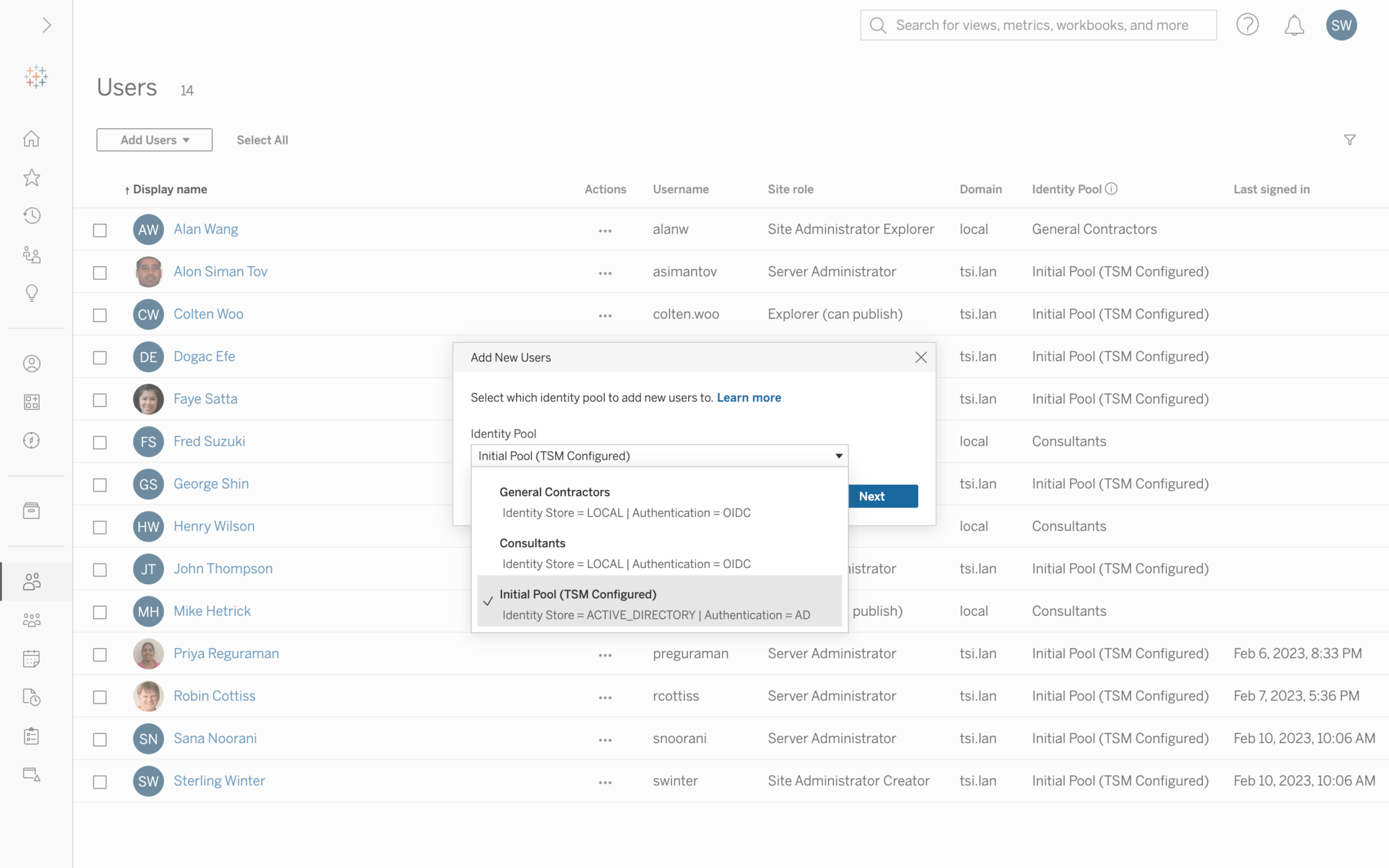Viewport: 1389px width, 868px height.
Task: Click the Learn more hyperlink
Action: [748, 397]
